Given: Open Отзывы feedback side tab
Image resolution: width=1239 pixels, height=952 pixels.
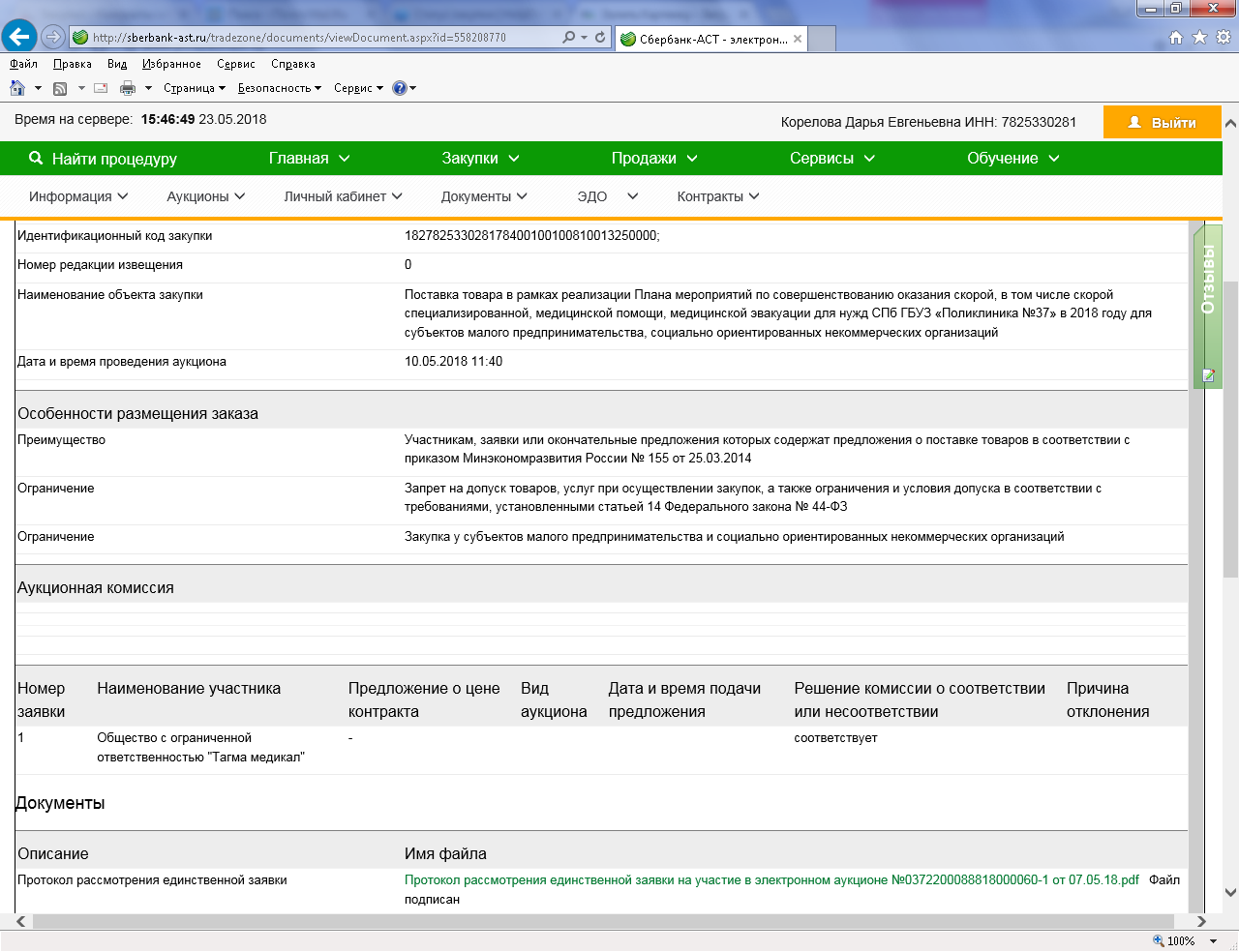Looking at the screenshot, I should pyautogui.click(x=1208, y=306).
